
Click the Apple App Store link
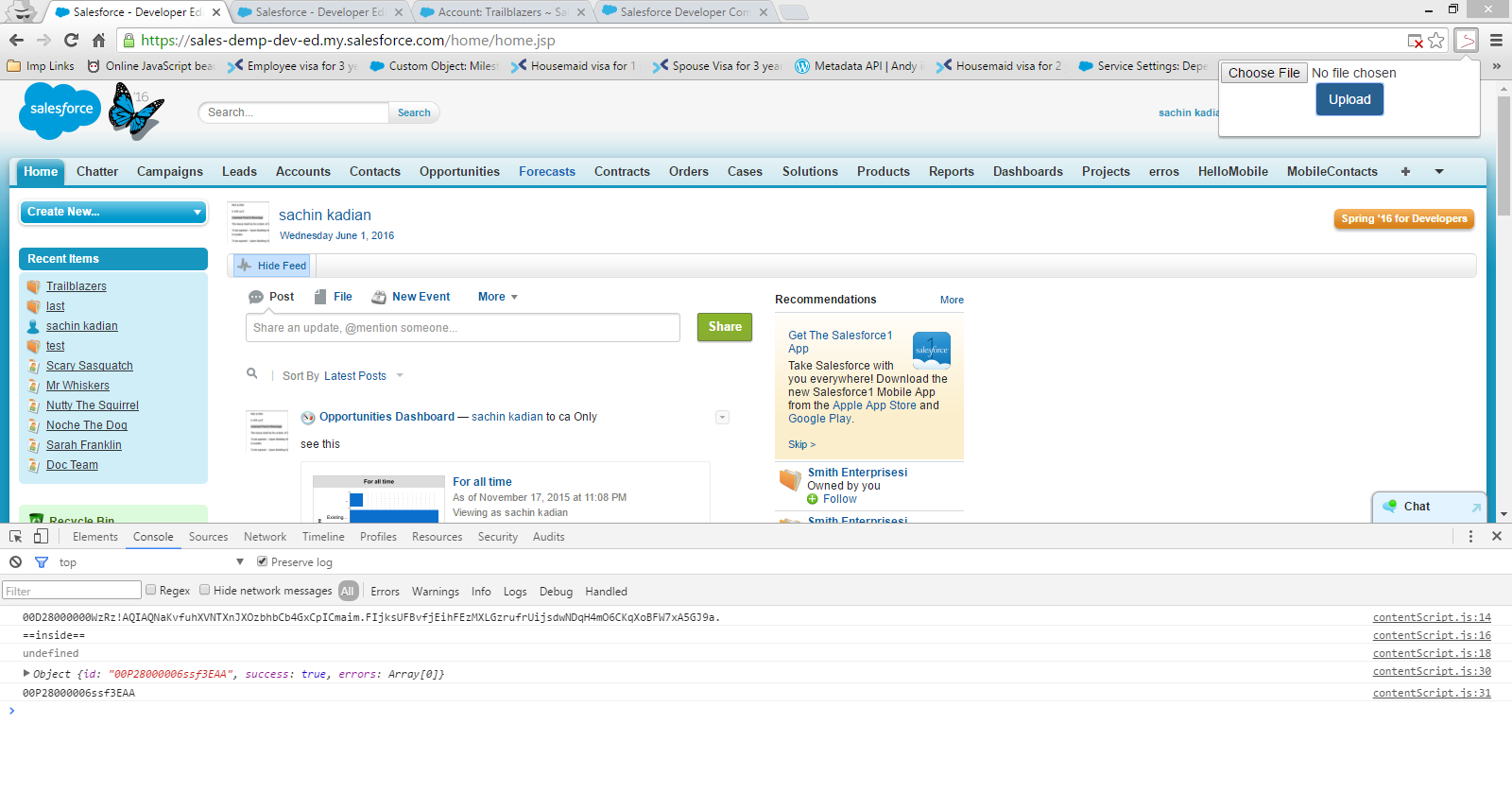coord(874,405)
